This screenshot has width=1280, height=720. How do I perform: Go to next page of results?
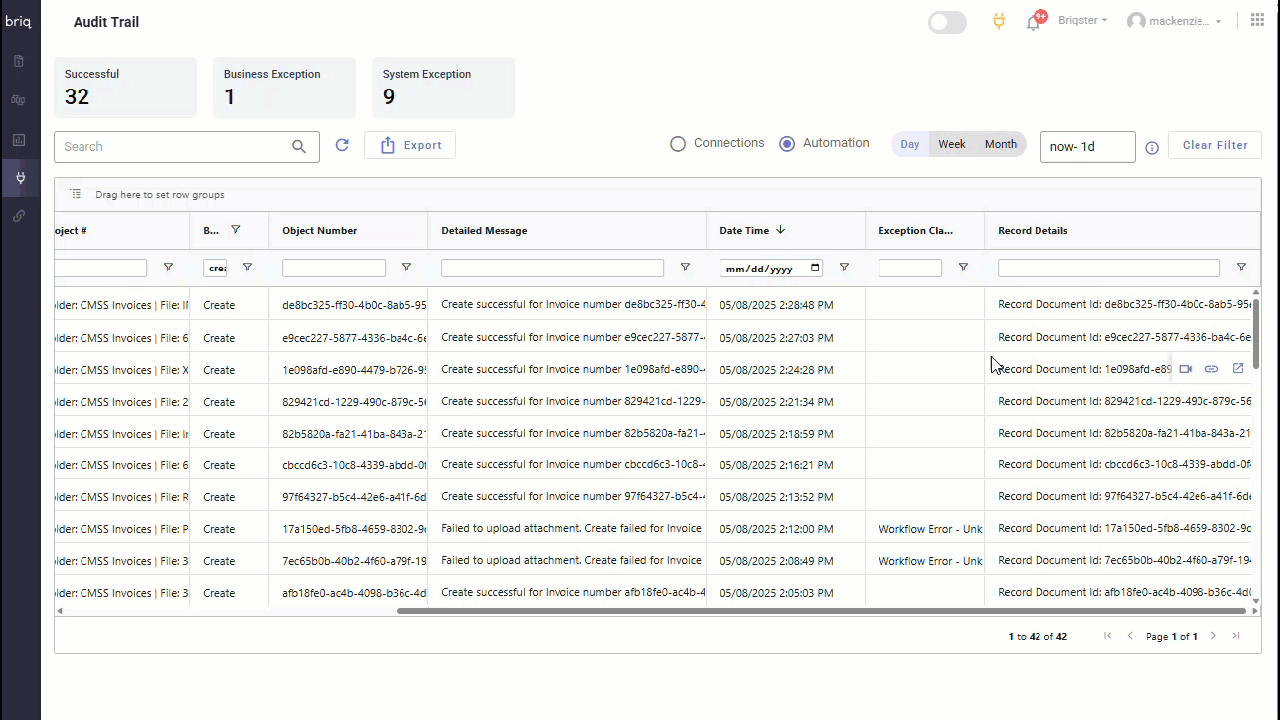point(1213,636)
